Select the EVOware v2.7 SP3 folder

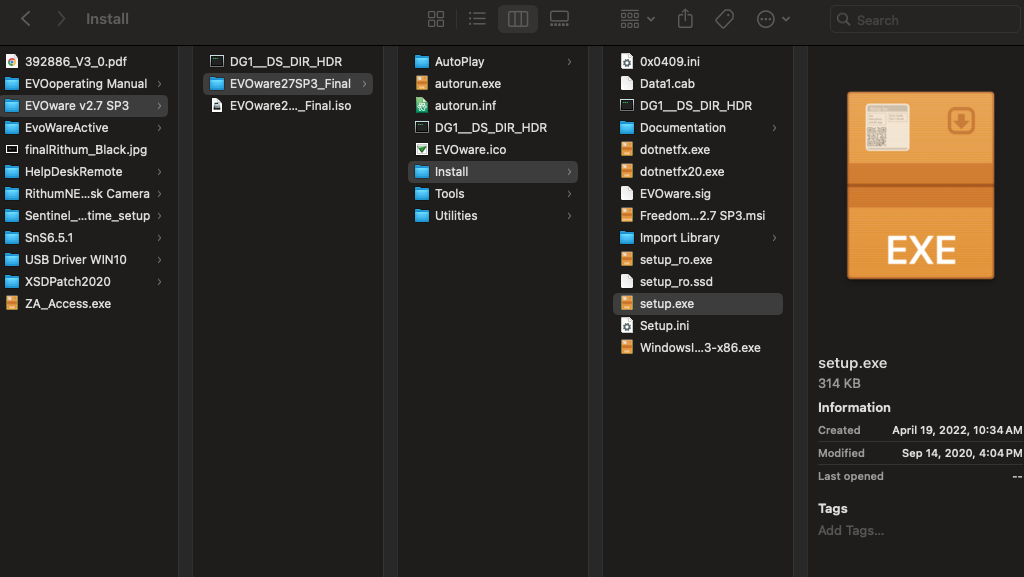[84, 106]
